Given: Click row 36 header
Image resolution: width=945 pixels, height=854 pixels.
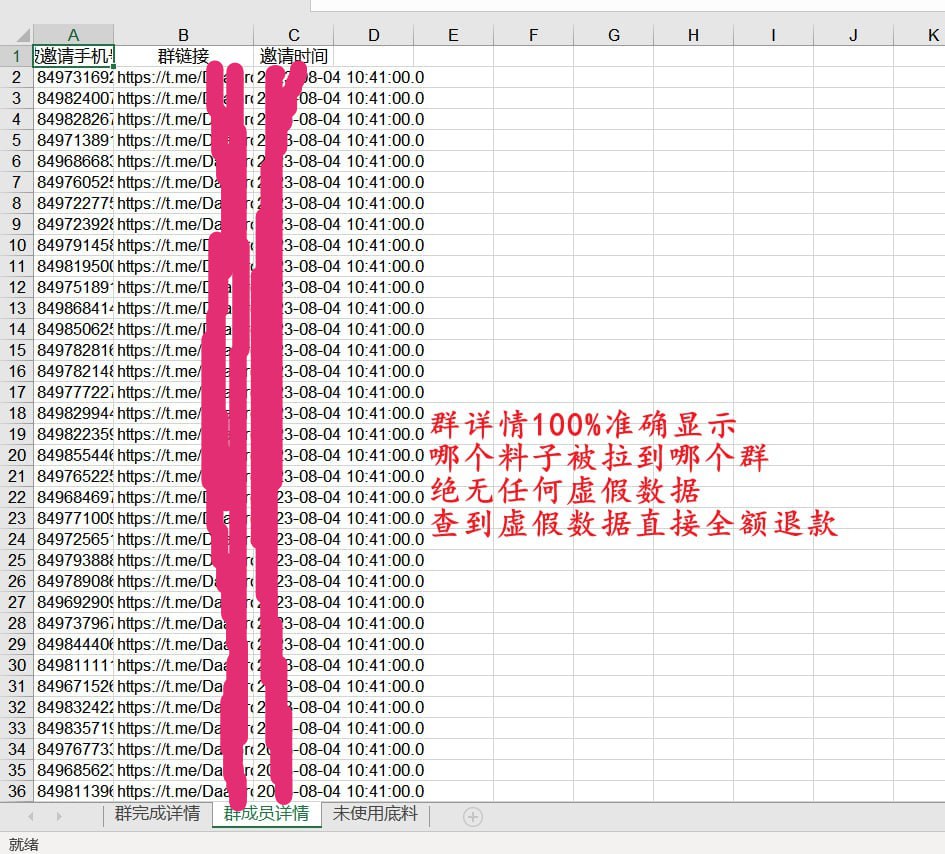Looking at the screenshot, I should click(16, 791).
